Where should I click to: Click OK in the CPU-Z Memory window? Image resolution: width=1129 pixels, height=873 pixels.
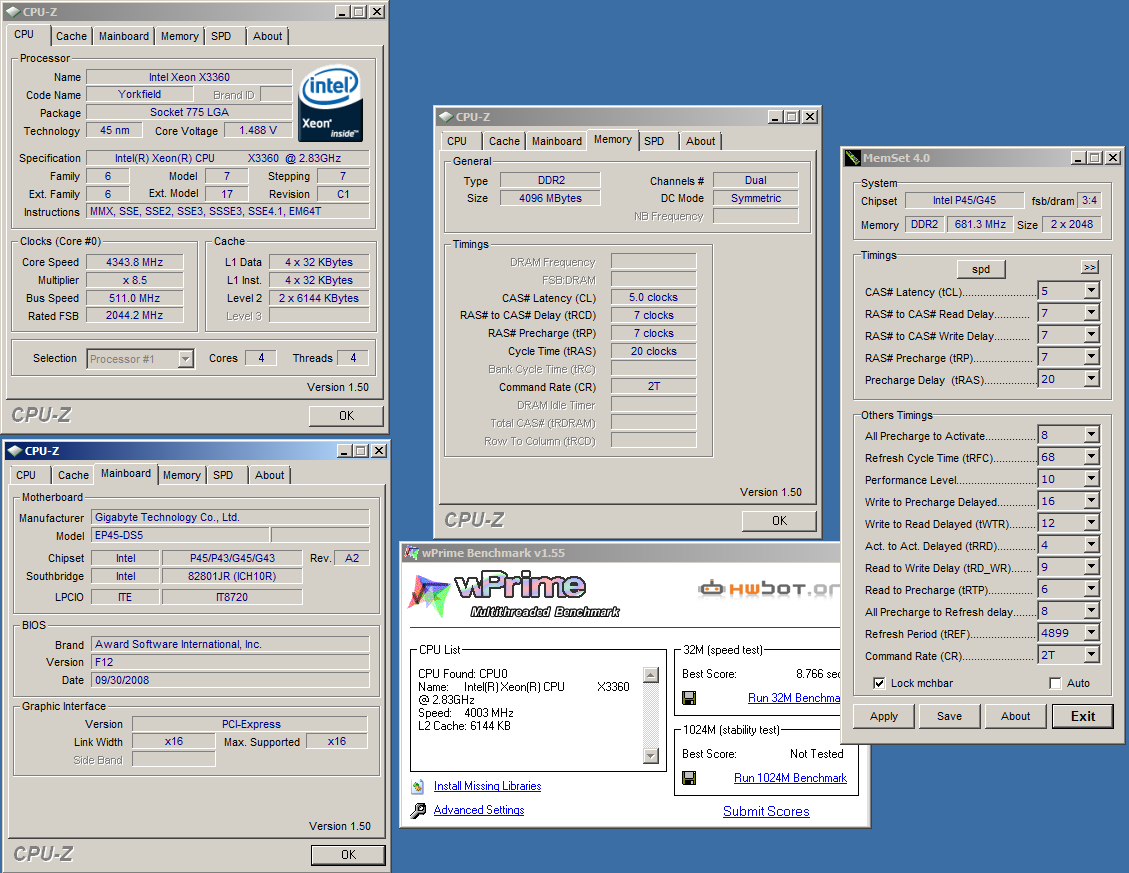pyautogui.click(x=779, y=521)
